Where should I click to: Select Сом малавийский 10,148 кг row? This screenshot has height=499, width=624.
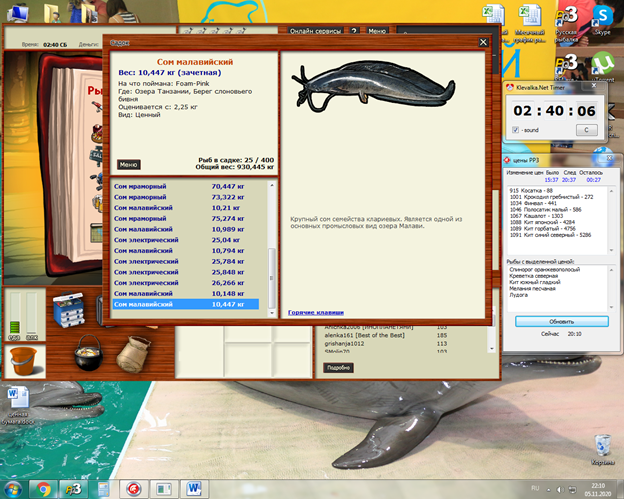(x=185, y=294)
